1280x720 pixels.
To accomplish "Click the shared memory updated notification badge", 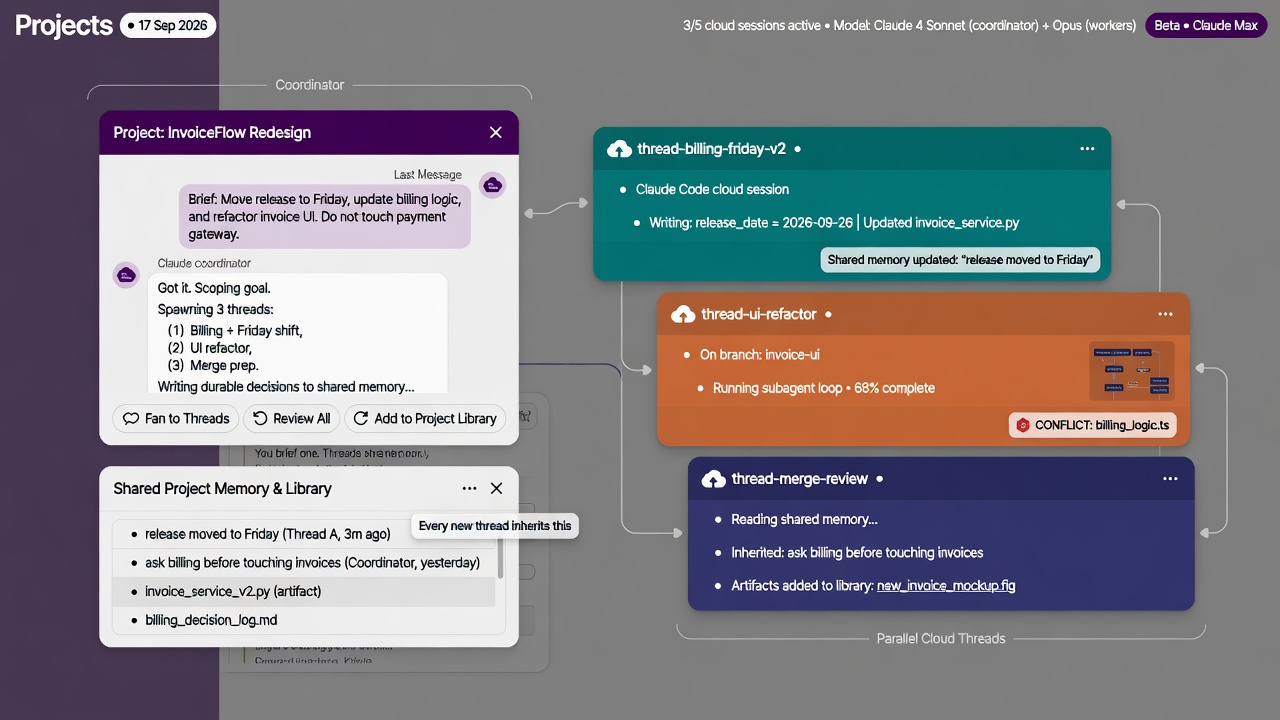I will pos(960,260).
